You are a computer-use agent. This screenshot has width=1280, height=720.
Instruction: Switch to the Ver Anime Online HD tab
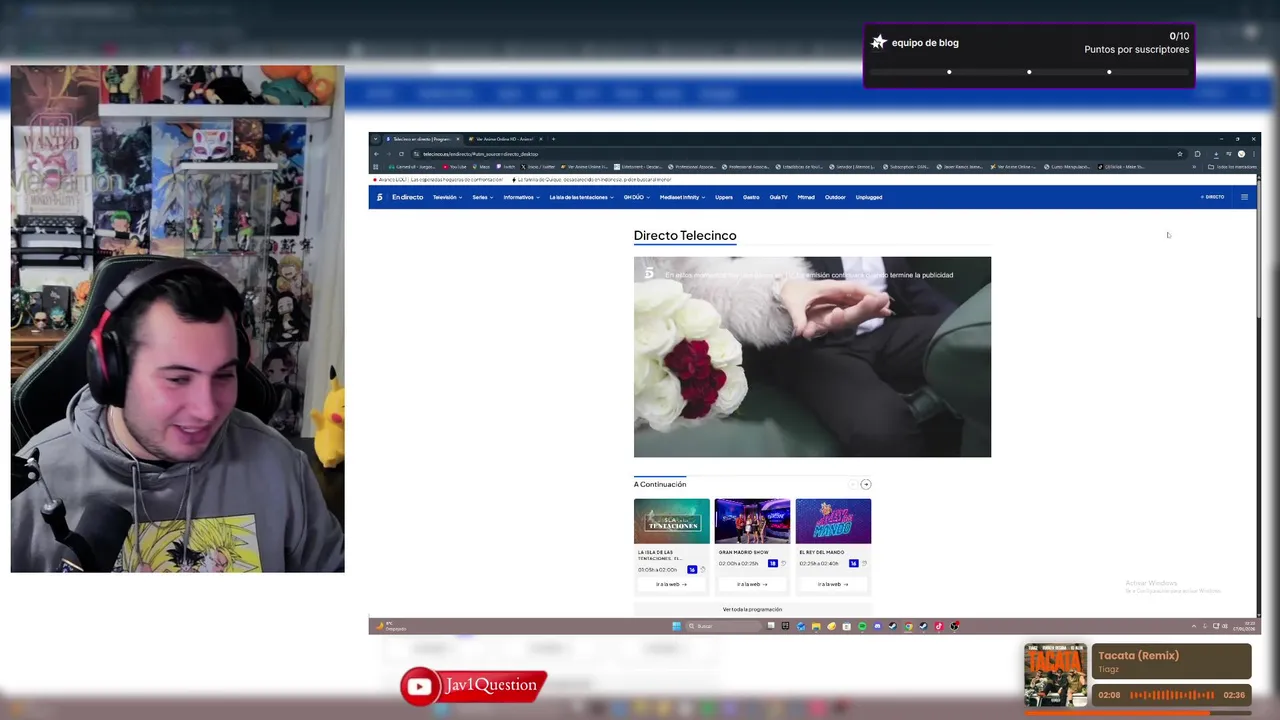pos(505,139)
